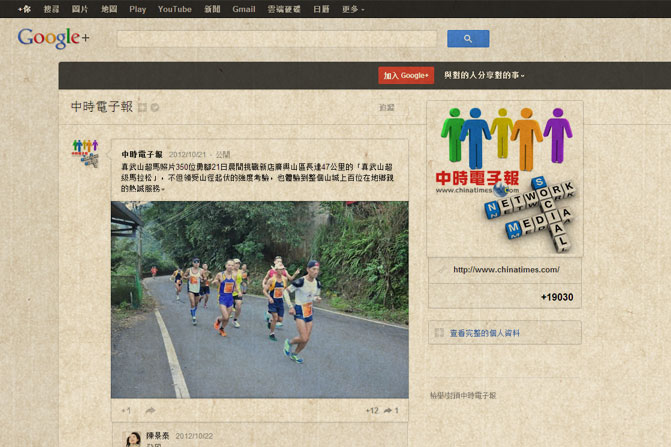Click the Google+ logo

point(53,38)
